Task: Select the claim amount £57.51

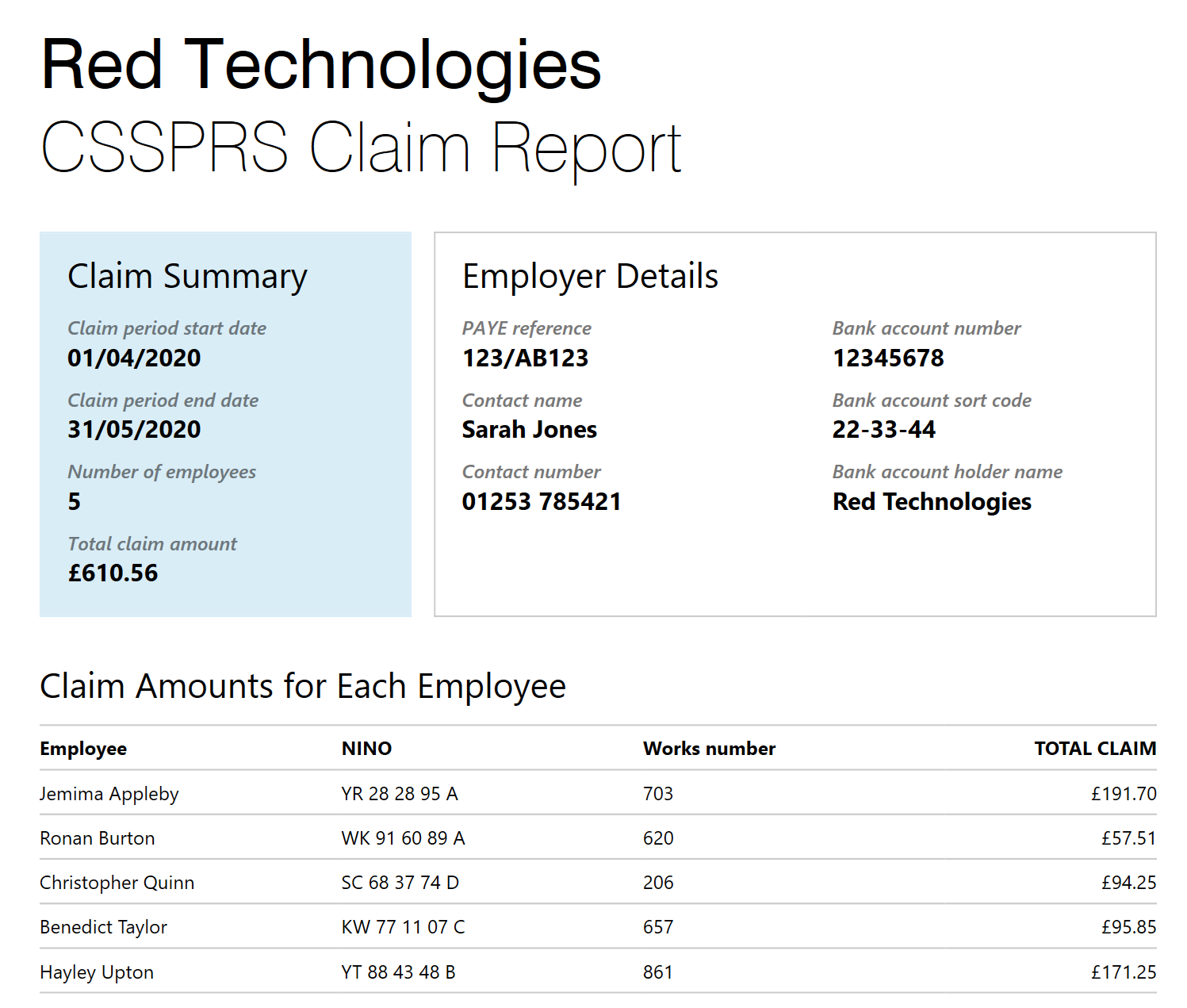Action: point(1128,838)
